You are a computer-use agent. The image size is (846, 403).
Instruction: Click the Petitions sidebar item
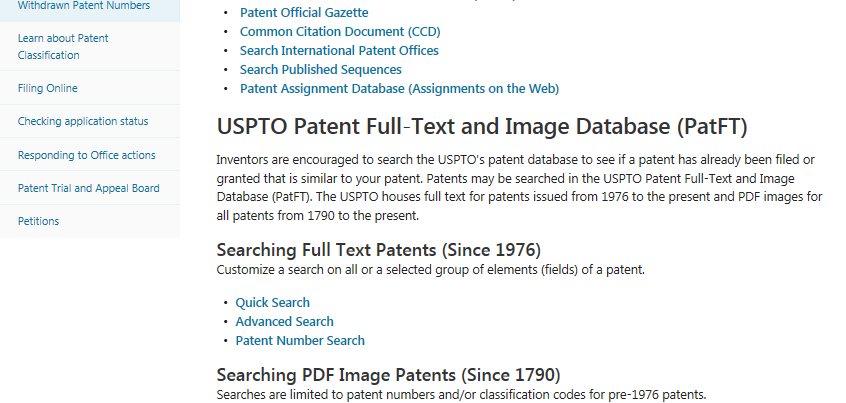pyautogui.click(x=38, y=221)
